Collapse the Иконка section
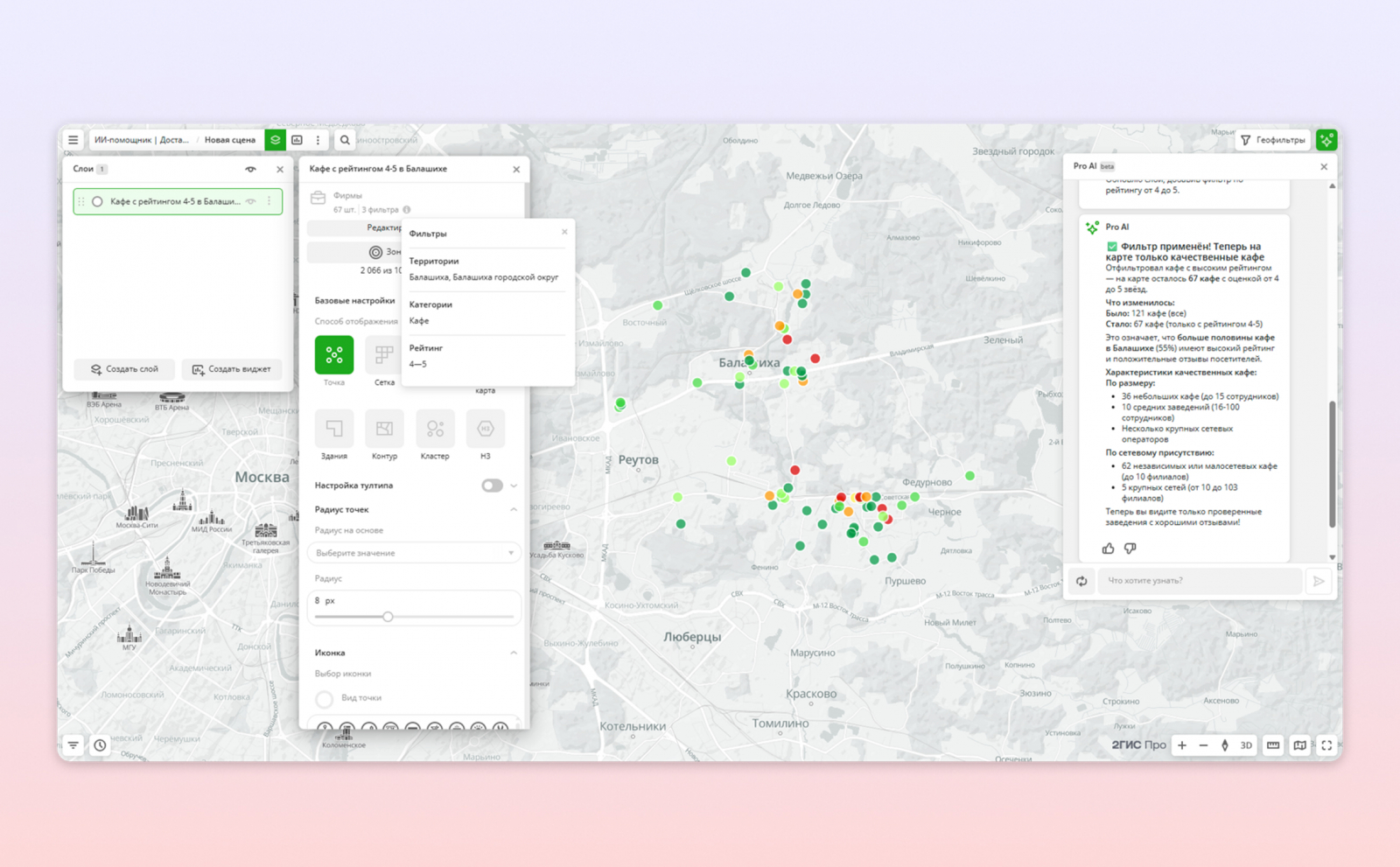The width and height of the screenshot is (1400, 867). coord(514,653)
